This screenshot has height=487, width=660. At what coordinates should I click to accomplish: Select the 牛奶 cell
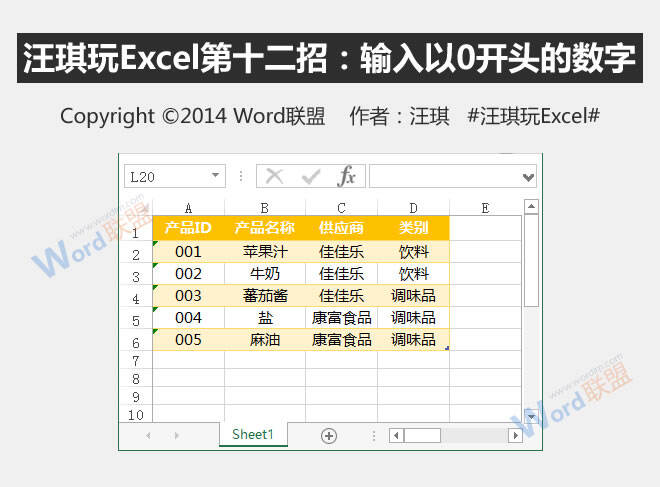[x=265, y=274]
